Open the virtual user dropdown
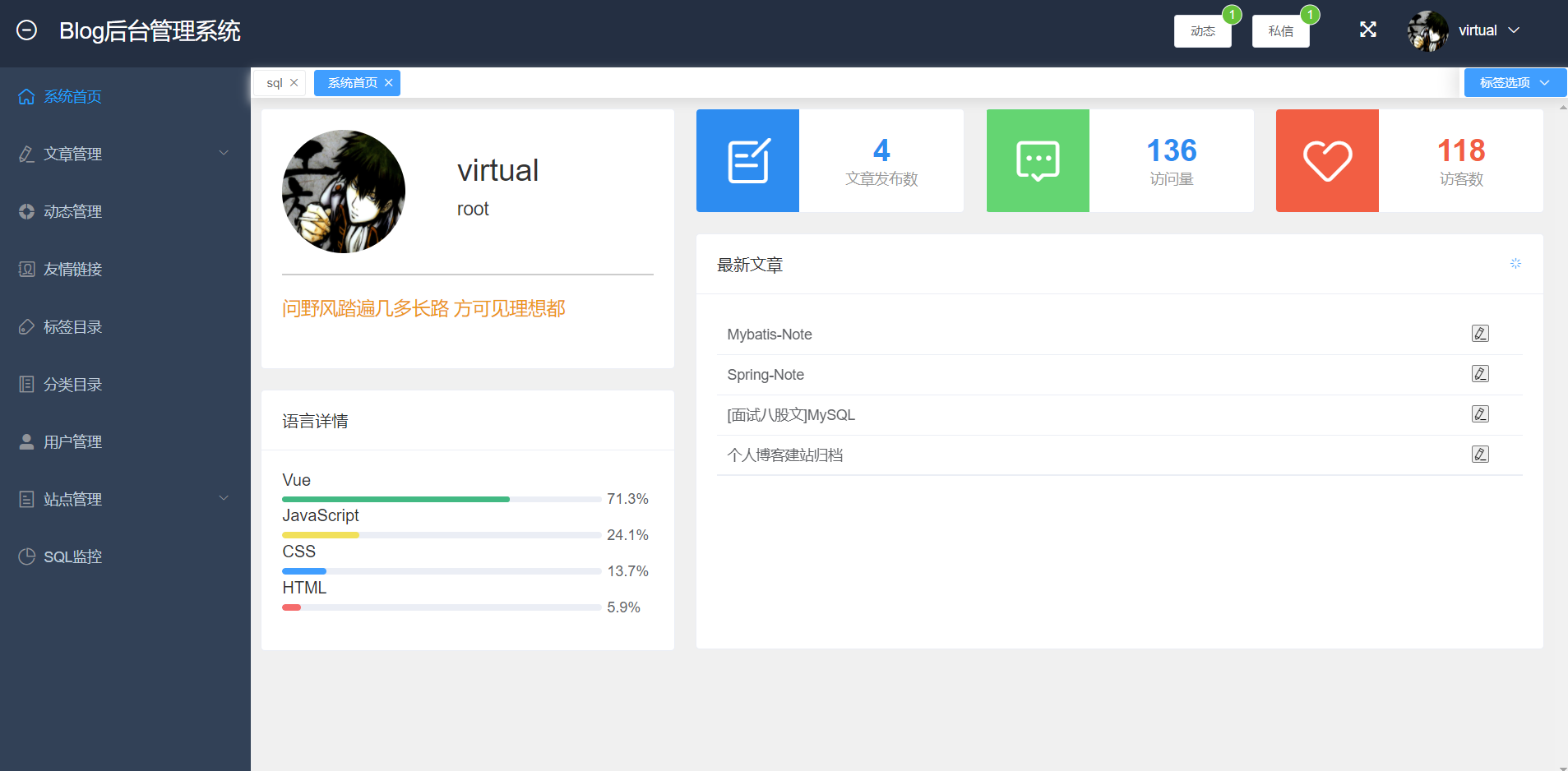Screen dimensions: 1568x771 [1489, 30]
